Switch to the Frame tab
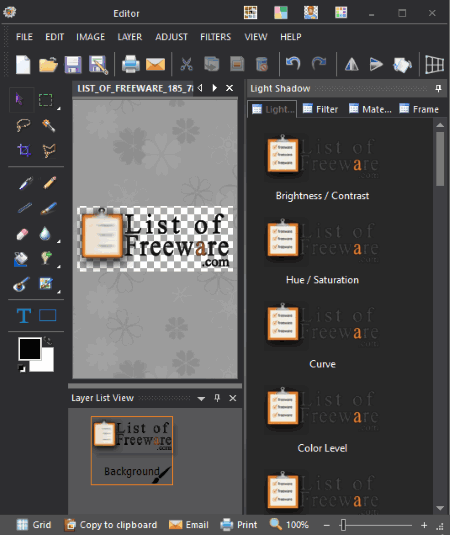 (x=419, y=109)
